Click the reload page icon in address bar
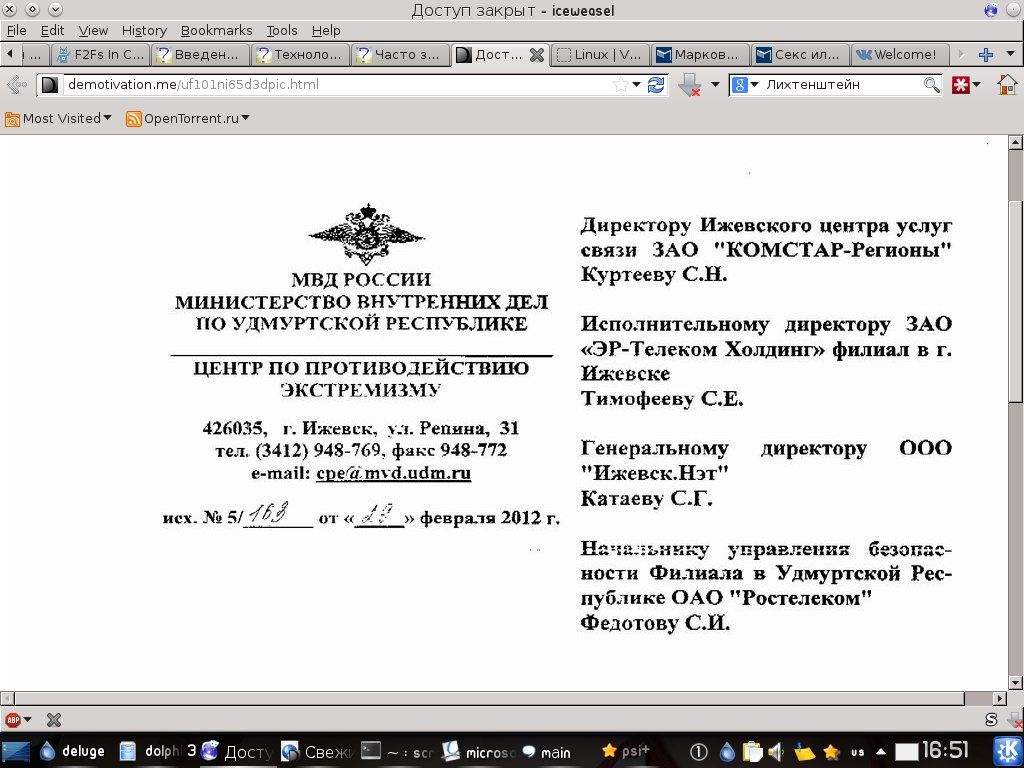 (x=656, y=85)
